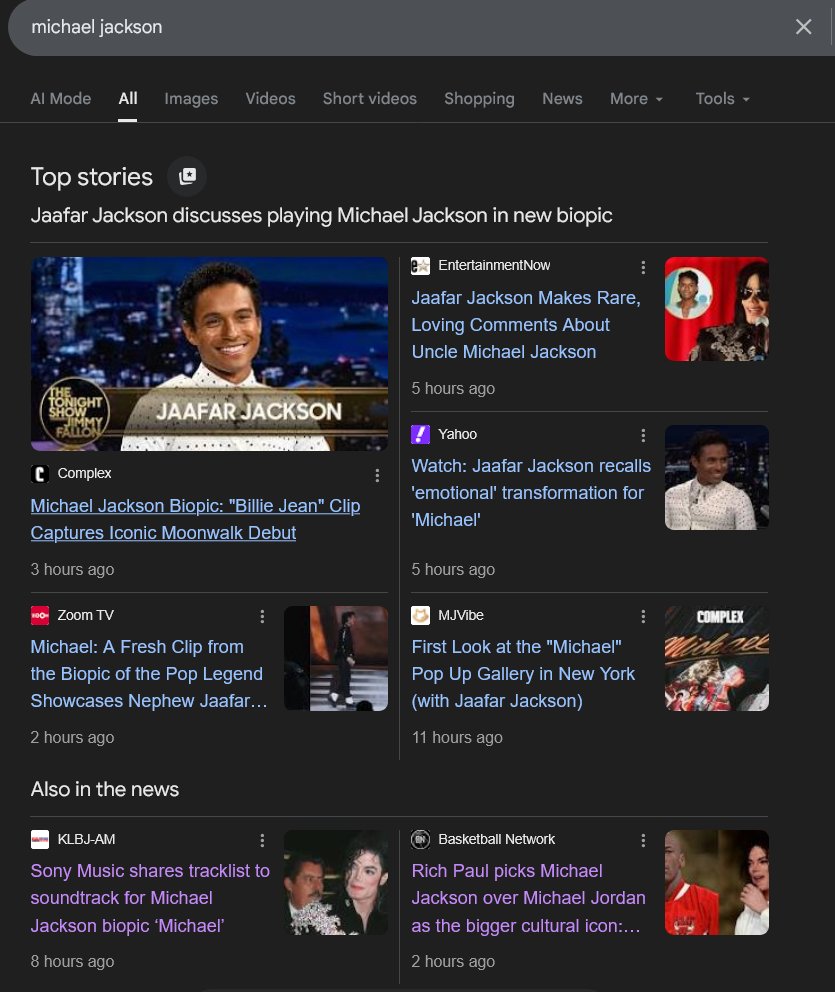
Task: Open options menu for MJVibe story
Action: pos(643,616)
